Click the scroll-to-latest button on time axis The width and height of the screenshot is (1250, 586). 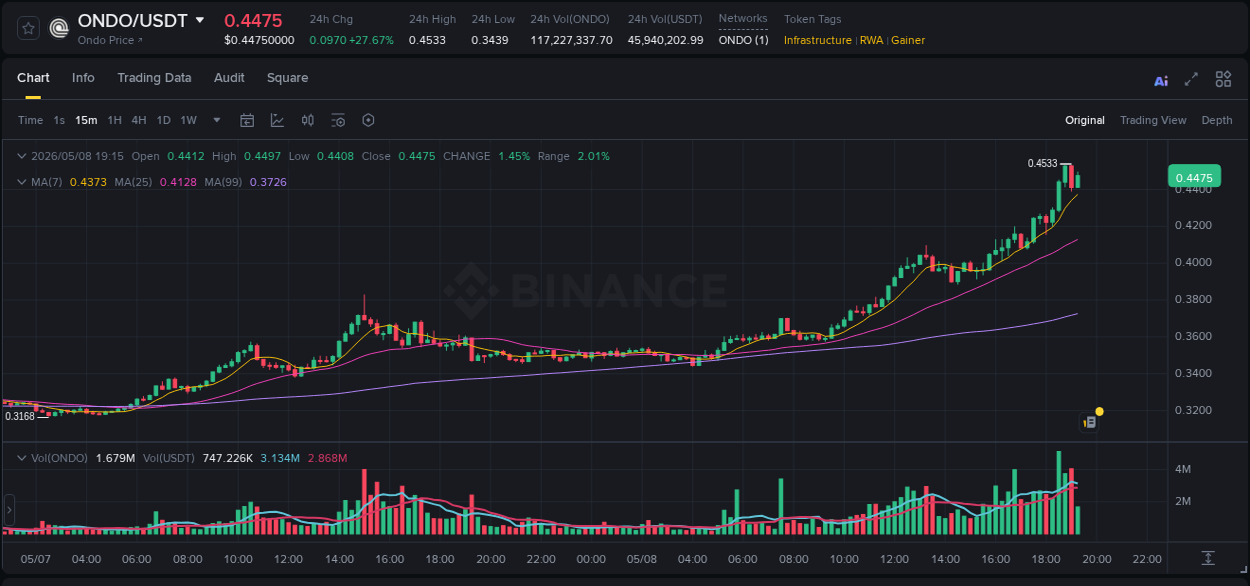[x=1208, y=558]
